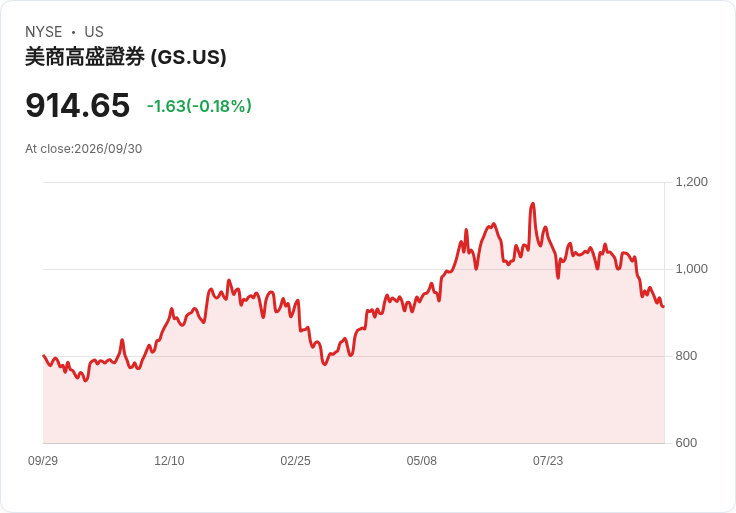The image size is (736, 513).
Task: Click the stock title 美商高盛證券 (GS.US)
Action: [x=125, y=57]
